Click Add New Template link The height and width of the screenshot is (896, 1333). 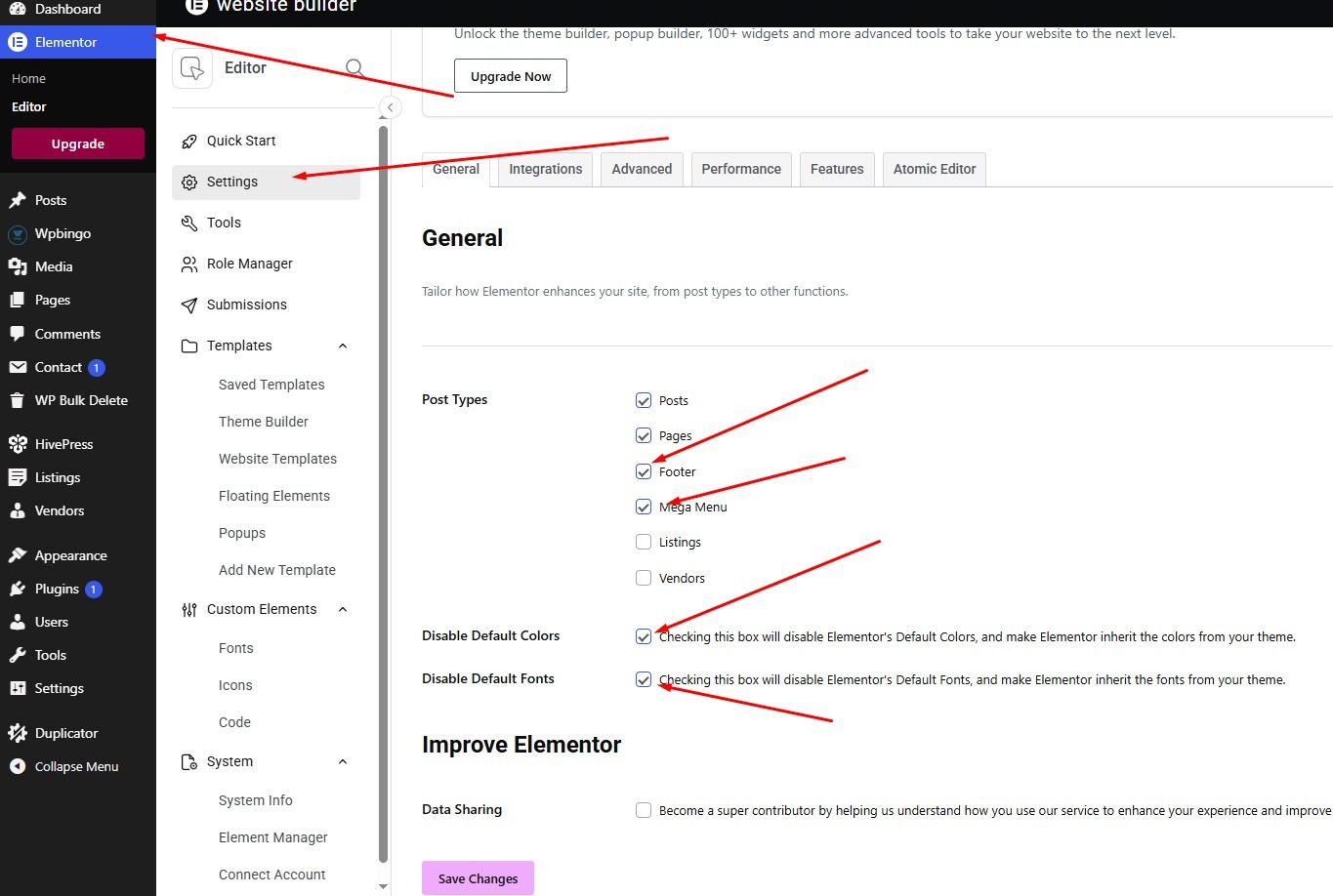277,570
